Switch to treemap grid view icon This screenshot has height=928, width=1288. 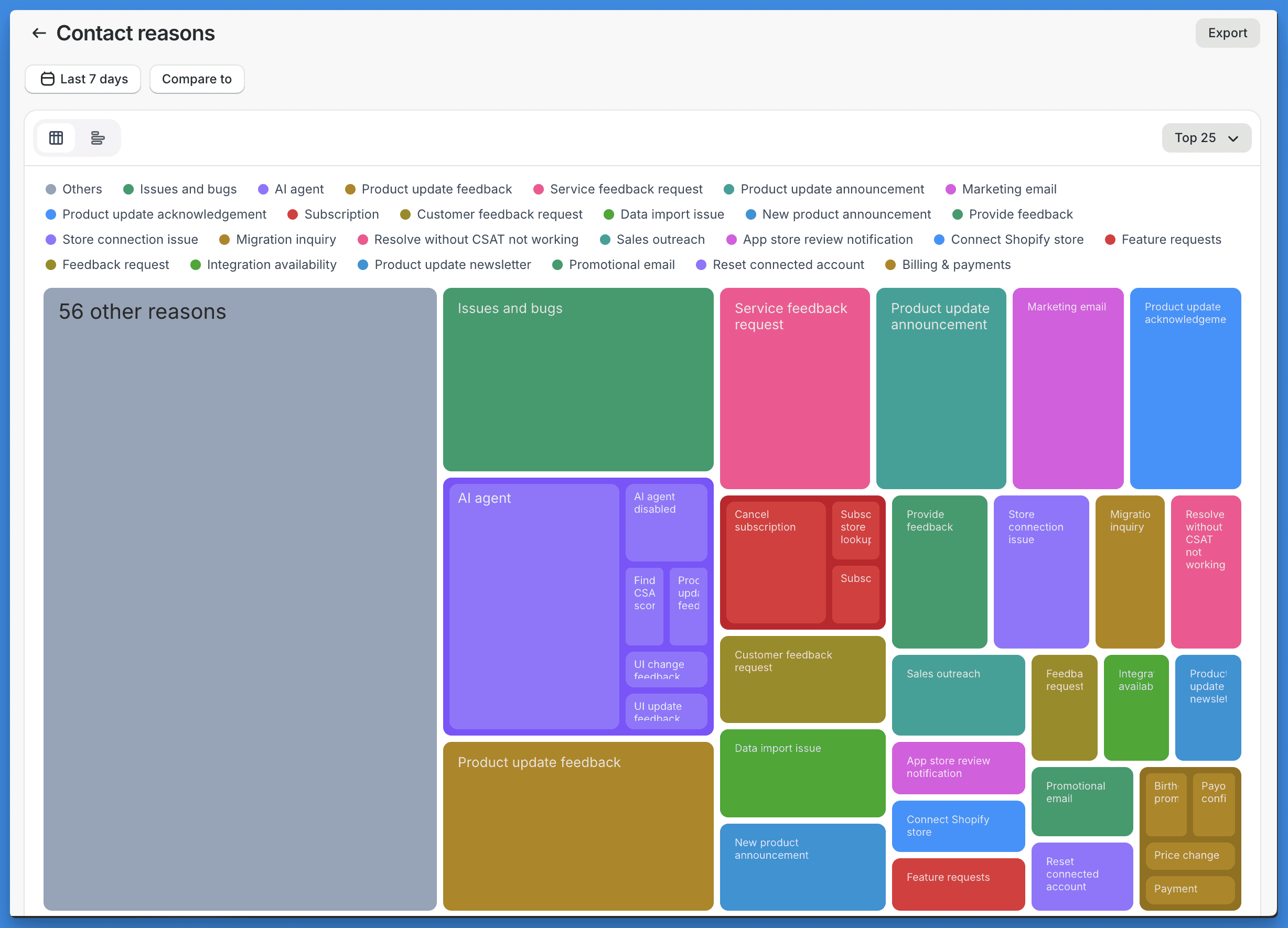coord(56,138)
